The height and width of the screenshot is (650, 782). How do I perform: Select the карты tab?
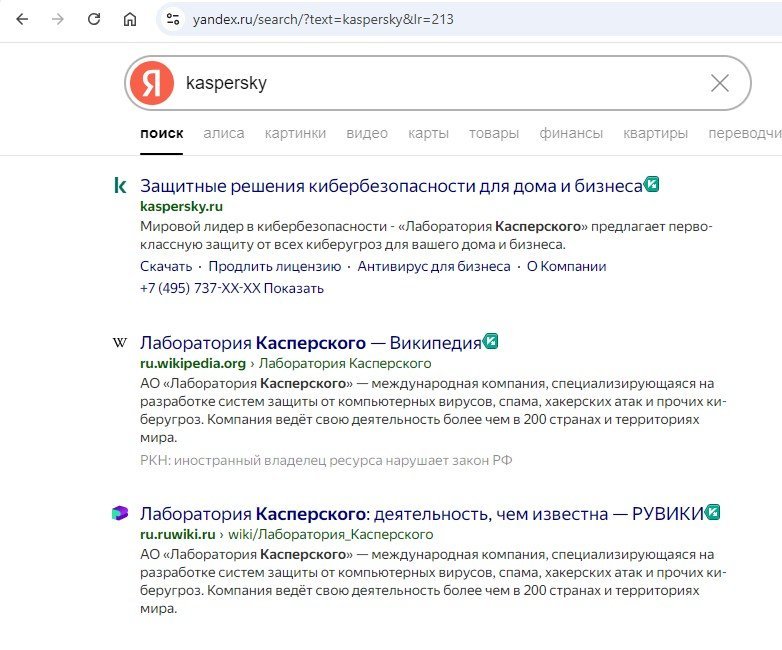[428, 133]
